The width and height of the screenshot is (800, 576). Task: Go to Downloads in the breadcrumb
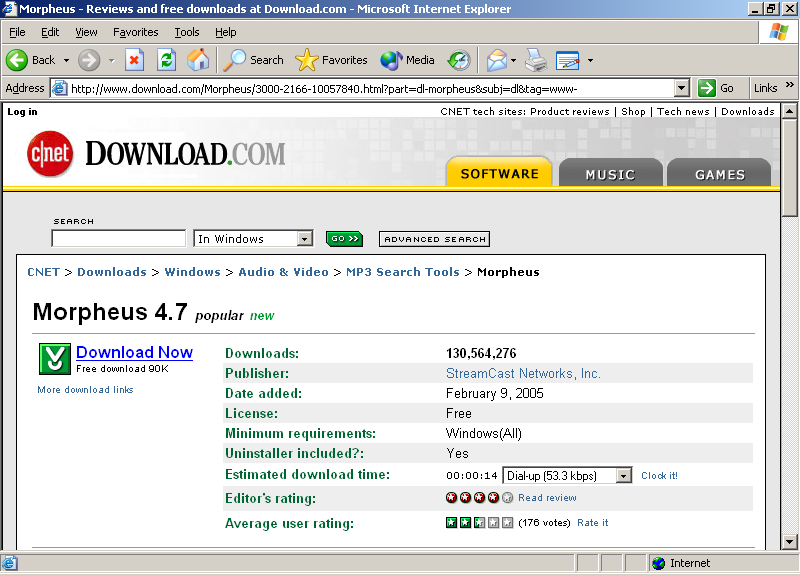[112, 272]
